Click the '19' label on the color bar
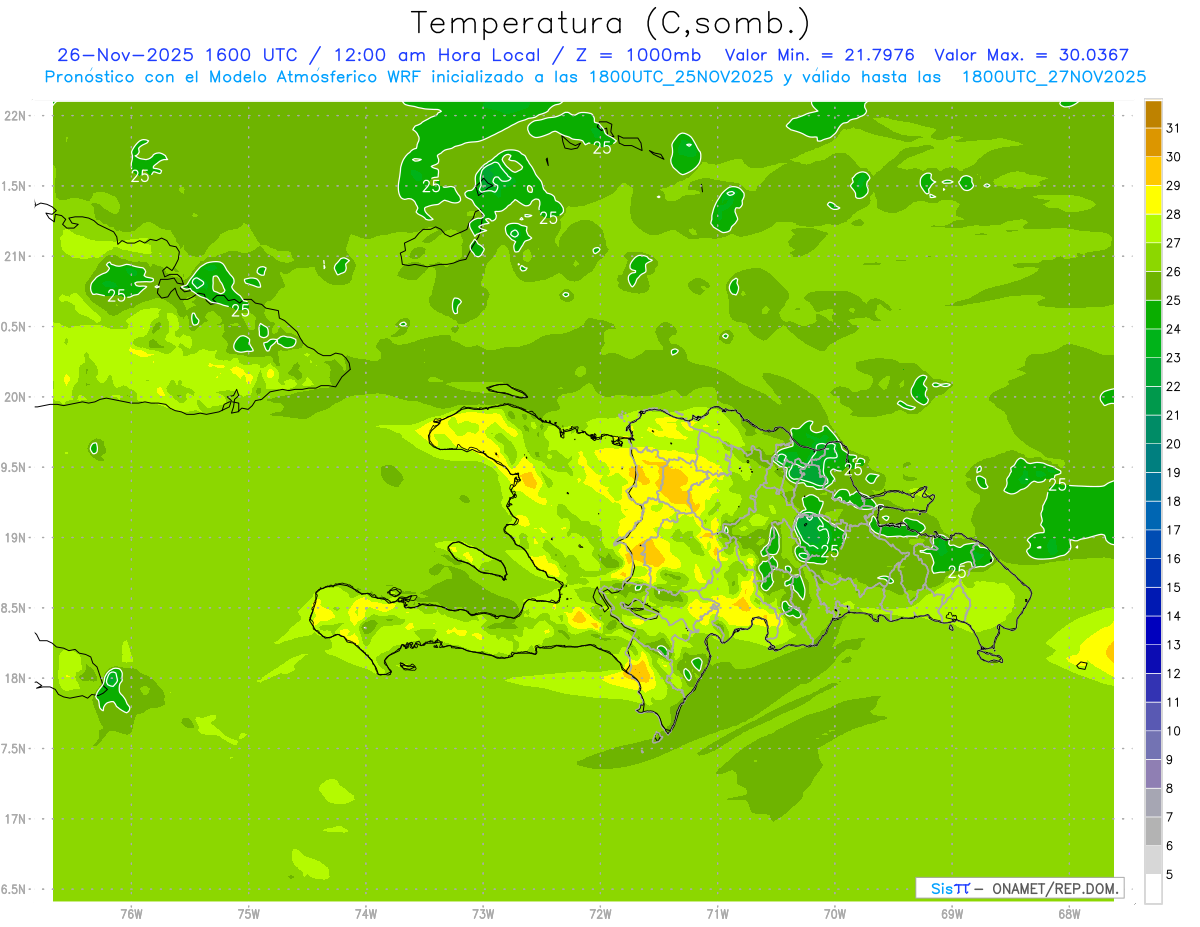The width and height of the screenshot is (1200, 927). (x=1174, y=473)
